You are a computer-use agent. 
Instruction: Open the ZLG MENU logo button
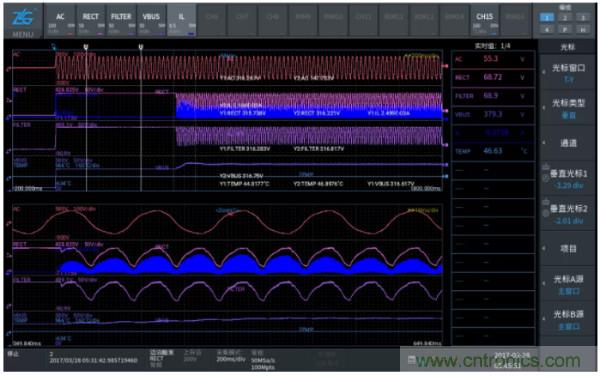(23, 21)
